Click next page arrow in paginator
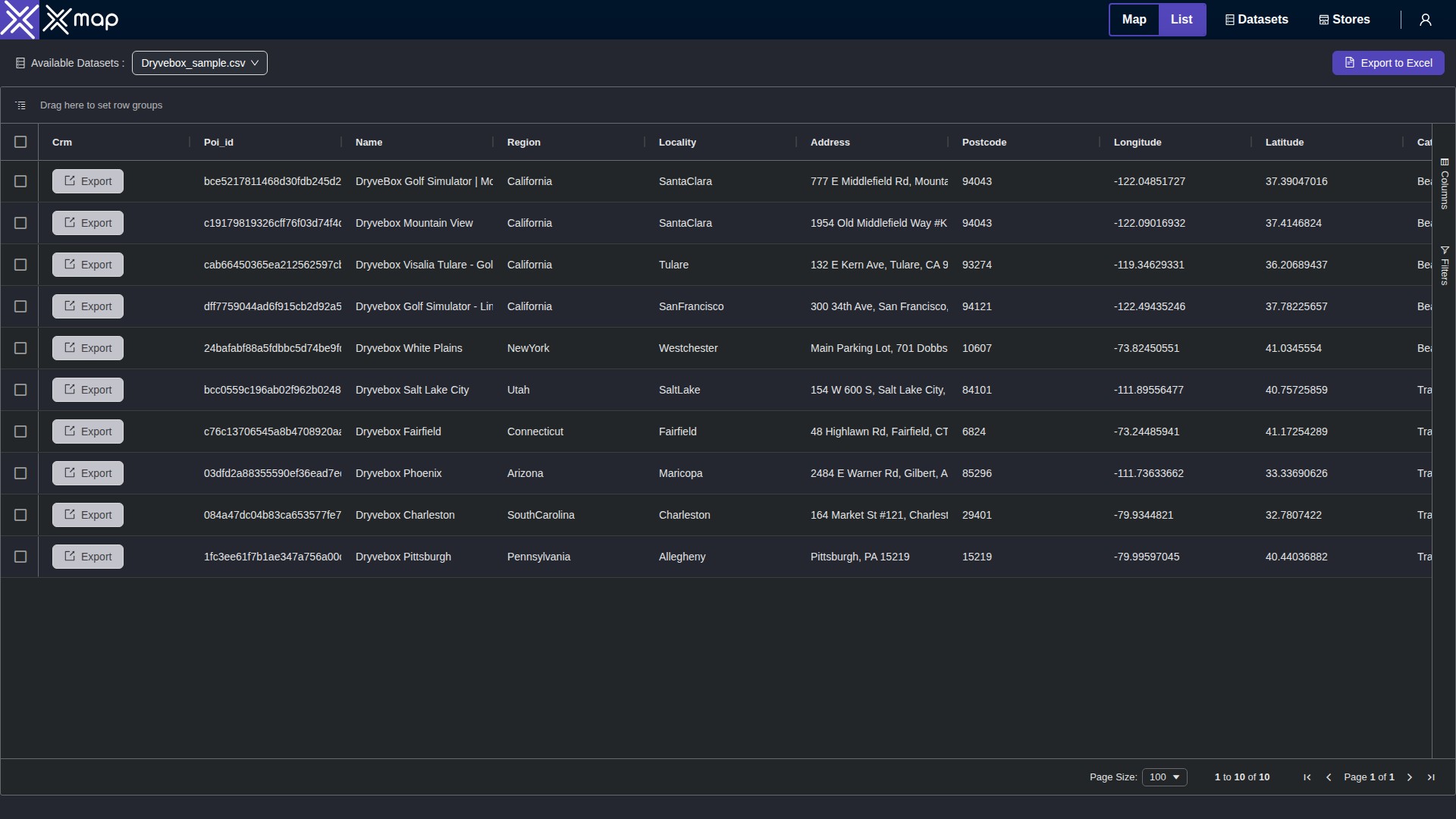This screenshot has width=1456, height=819. pyautogui.click(x=1409, y=777)
